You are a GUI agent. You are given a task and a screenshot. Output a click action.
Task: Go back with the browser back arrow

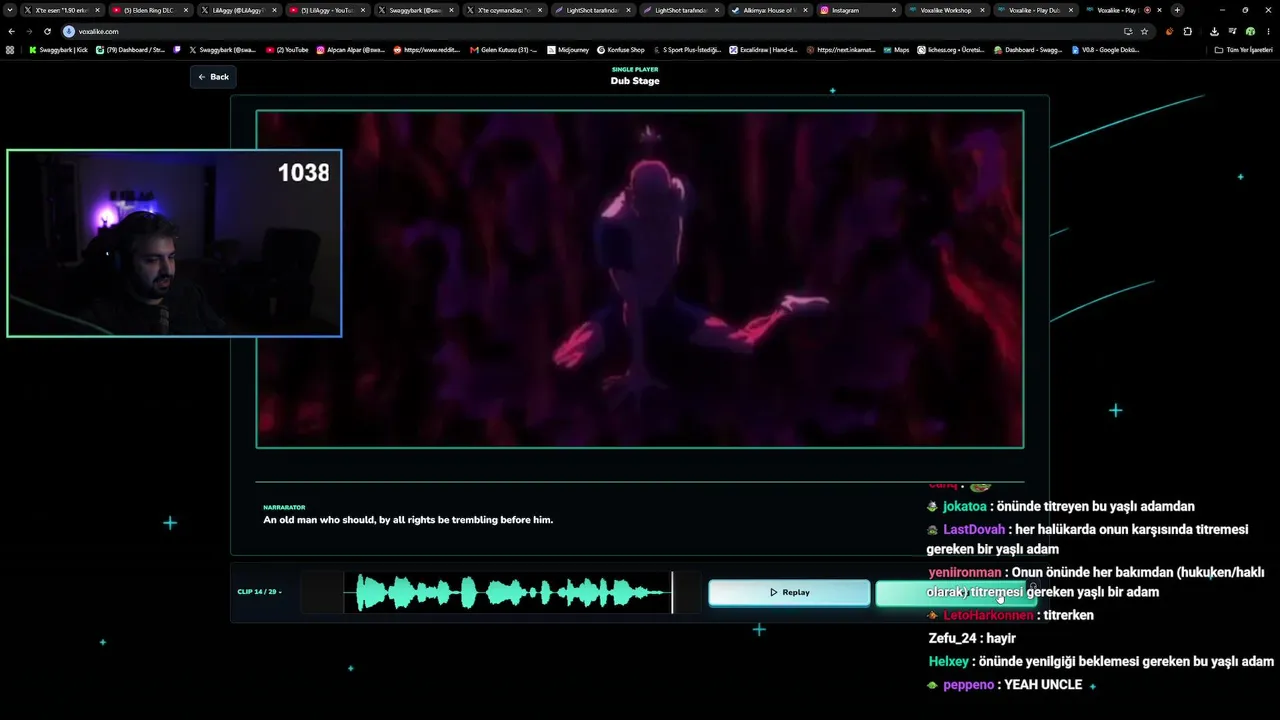(x=11, y=31)
